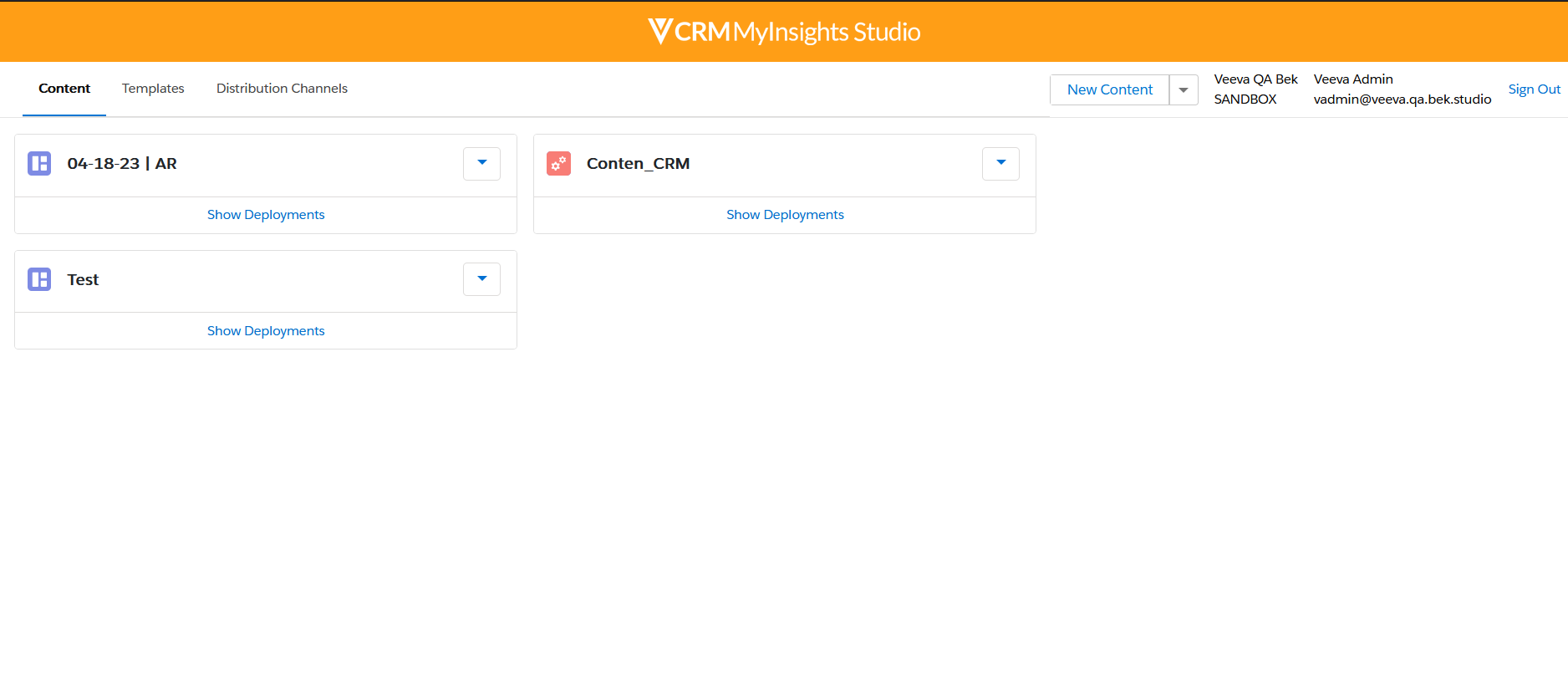Show Deployments for 04-18-23 | AR

pyautogui.click(x=266, y=215)
